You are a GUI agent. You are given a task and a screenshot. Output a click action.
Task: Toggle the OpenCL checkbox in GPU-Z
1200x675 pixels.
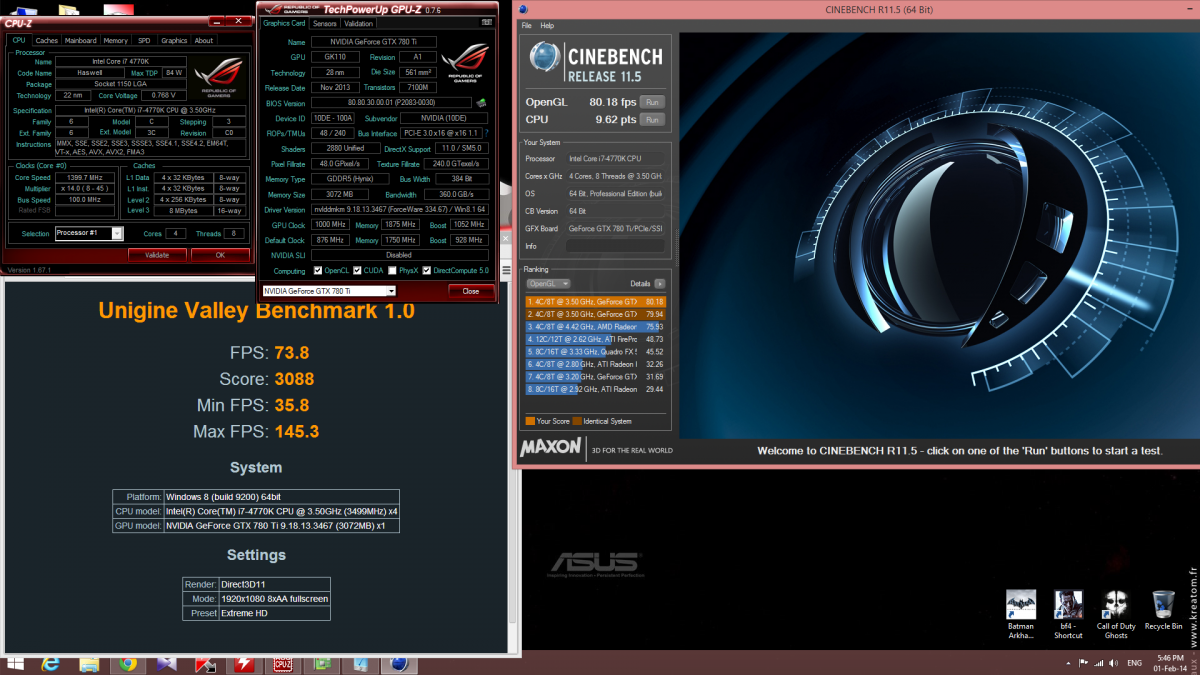pyautogui.click(x=316, y=270)
